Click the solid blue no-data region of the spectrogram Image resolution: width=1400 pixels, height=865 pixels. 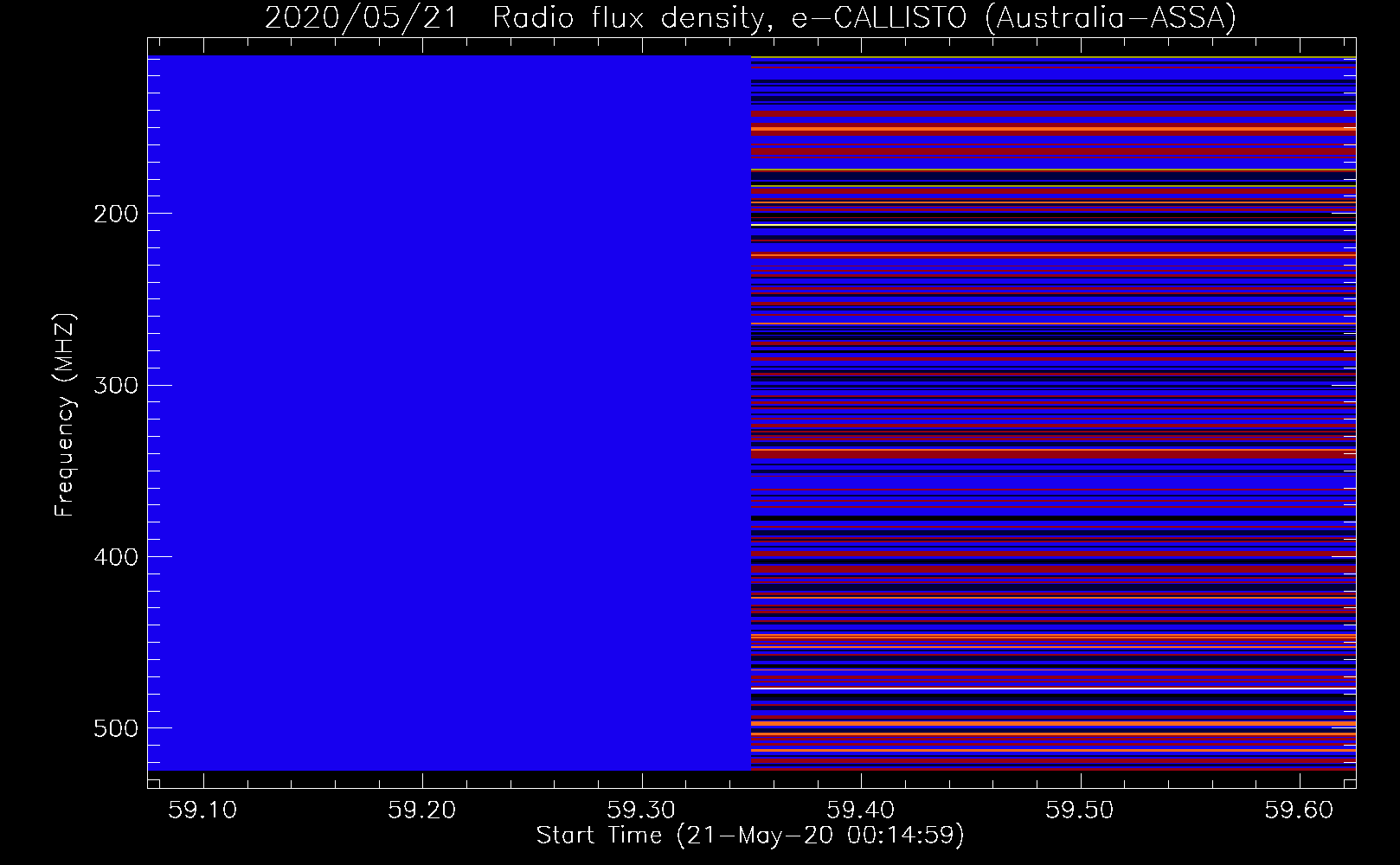[449, 413]
